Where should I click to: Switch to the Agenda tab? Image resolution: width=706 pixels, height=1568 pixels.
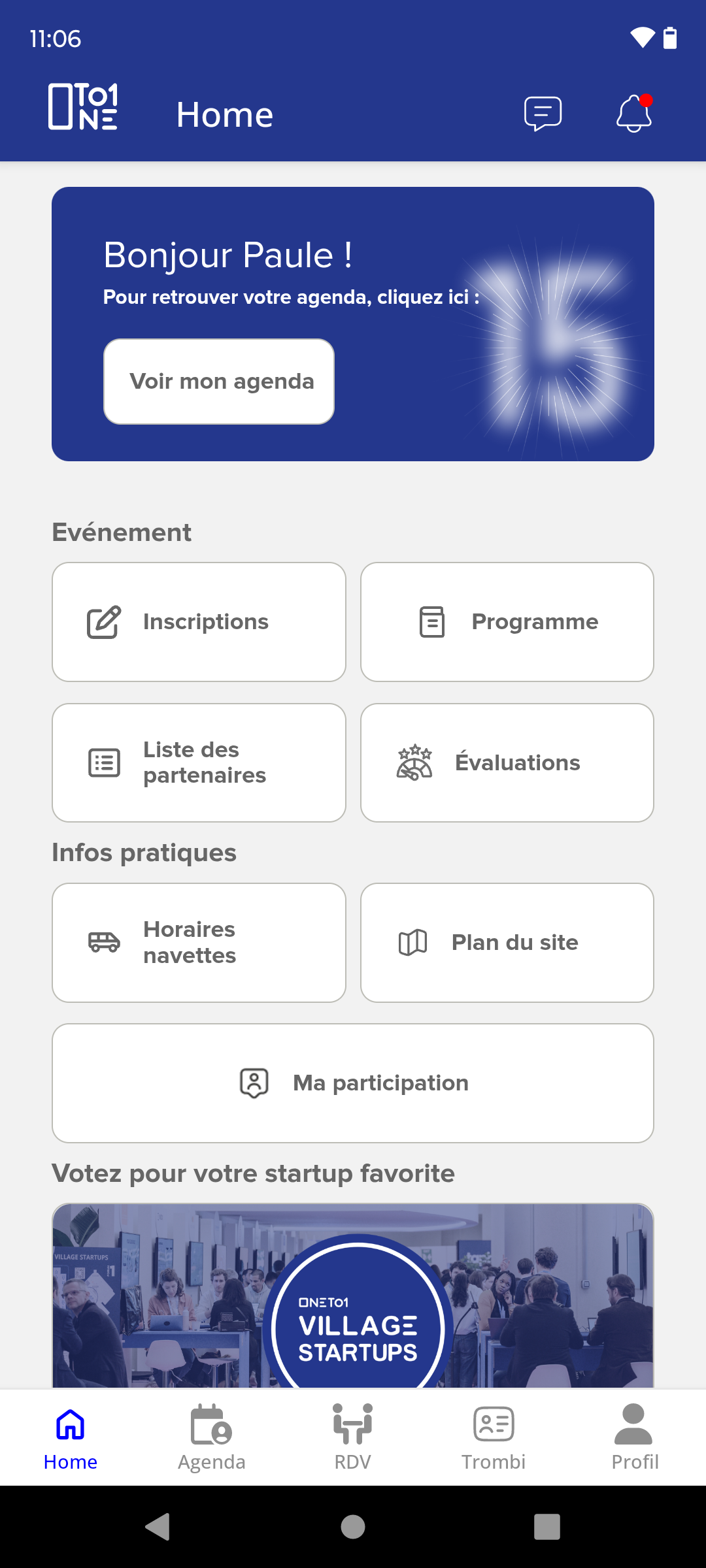click(212, 1437)
